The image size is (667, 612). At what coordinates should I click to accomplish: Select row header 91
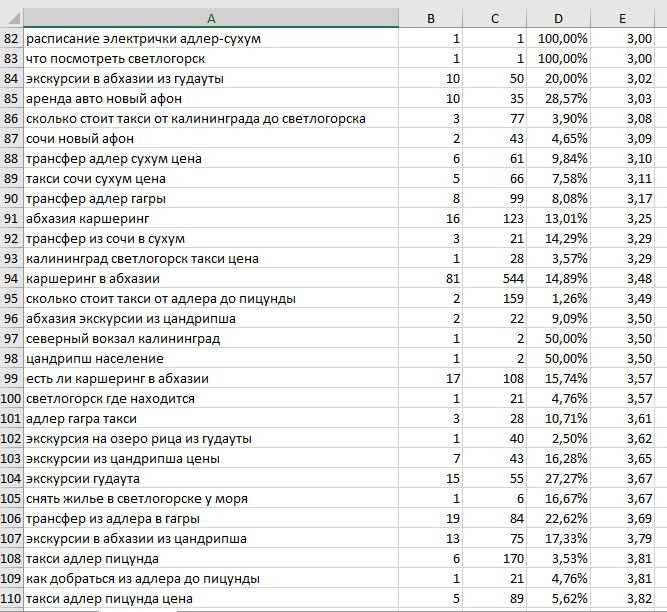pyautogui.click(x=11, y=218)
